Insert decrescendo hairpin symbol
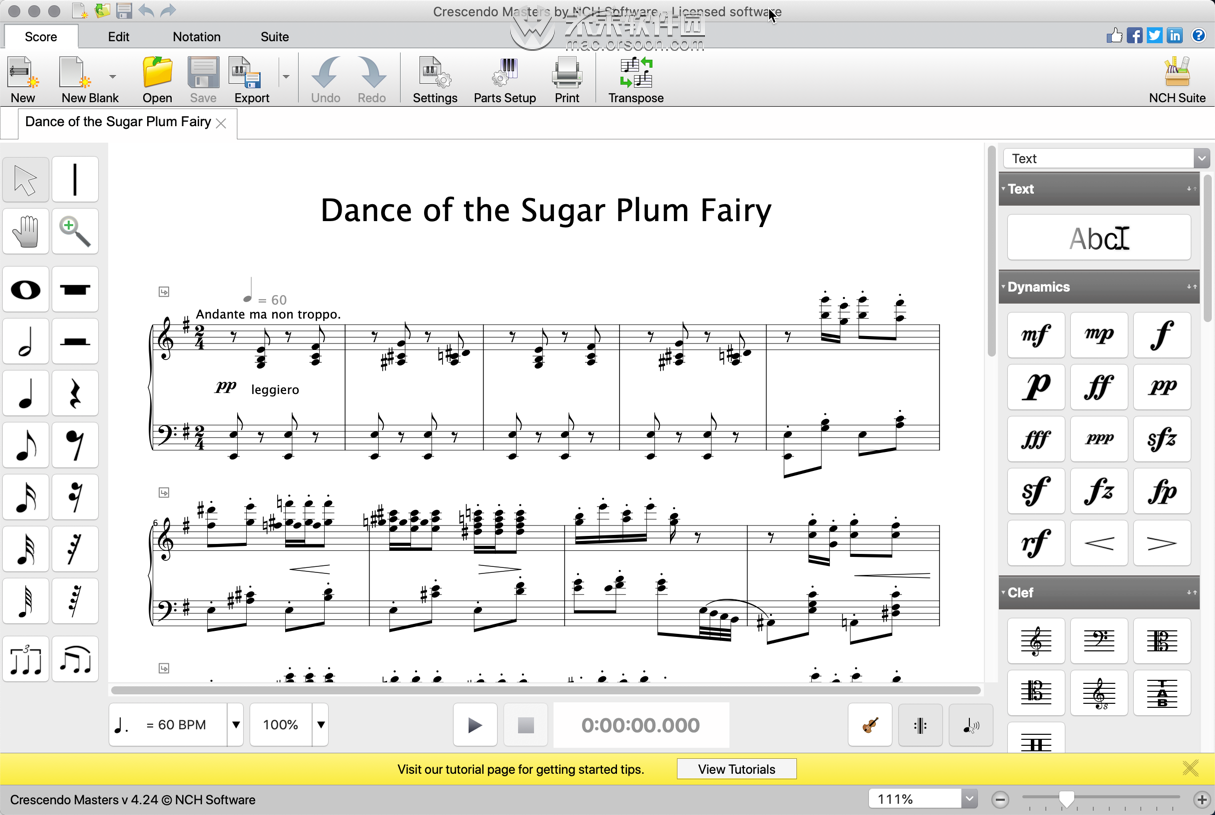 (x=1162, y=543)
